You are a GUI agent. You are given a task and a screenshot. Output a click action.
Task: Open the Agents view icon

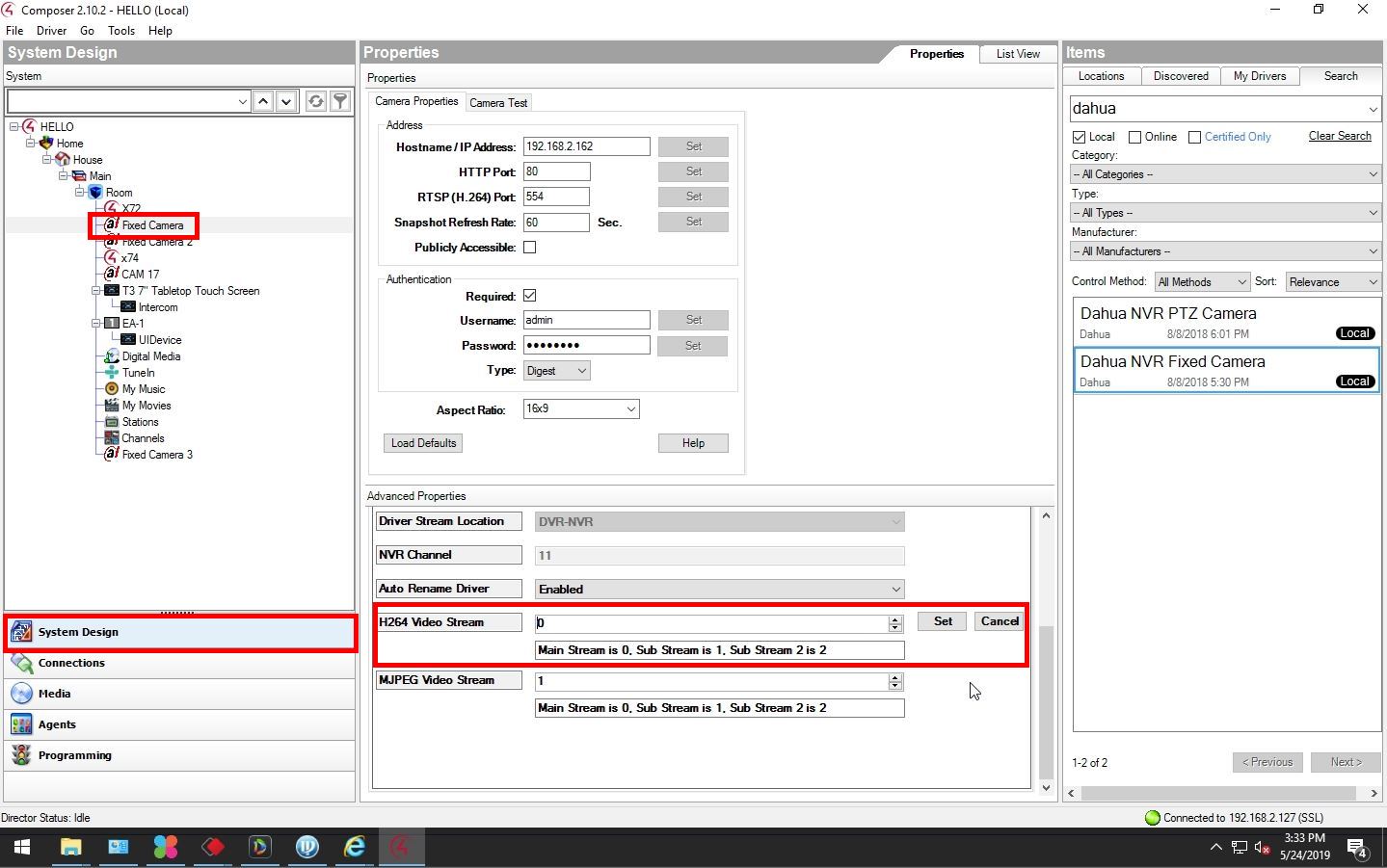coord(21,724)
